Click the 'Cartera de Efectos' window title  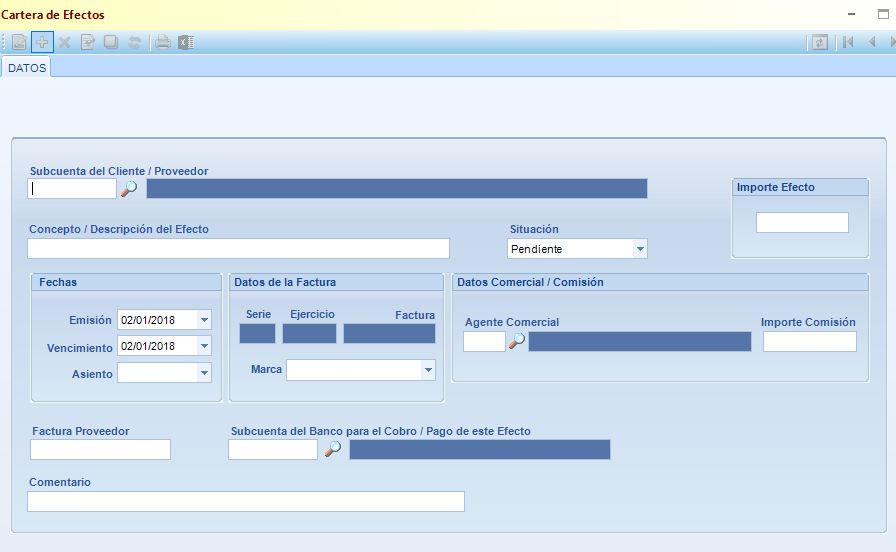[x=53, y=15]
